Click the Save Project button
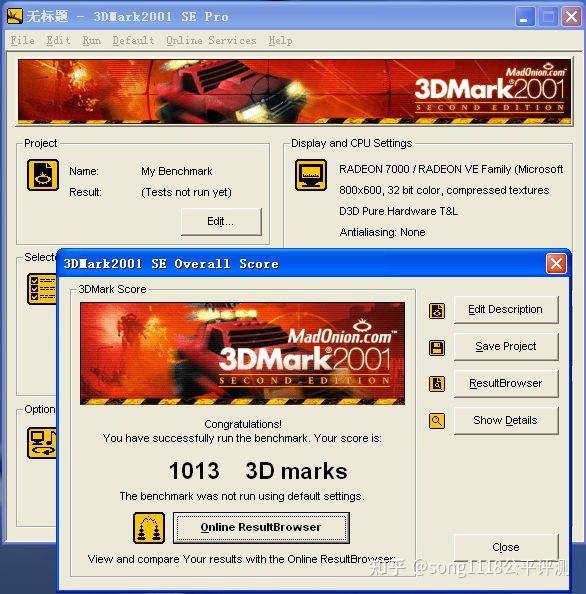This screenshot has height=594, width=586. click(506, 347)
